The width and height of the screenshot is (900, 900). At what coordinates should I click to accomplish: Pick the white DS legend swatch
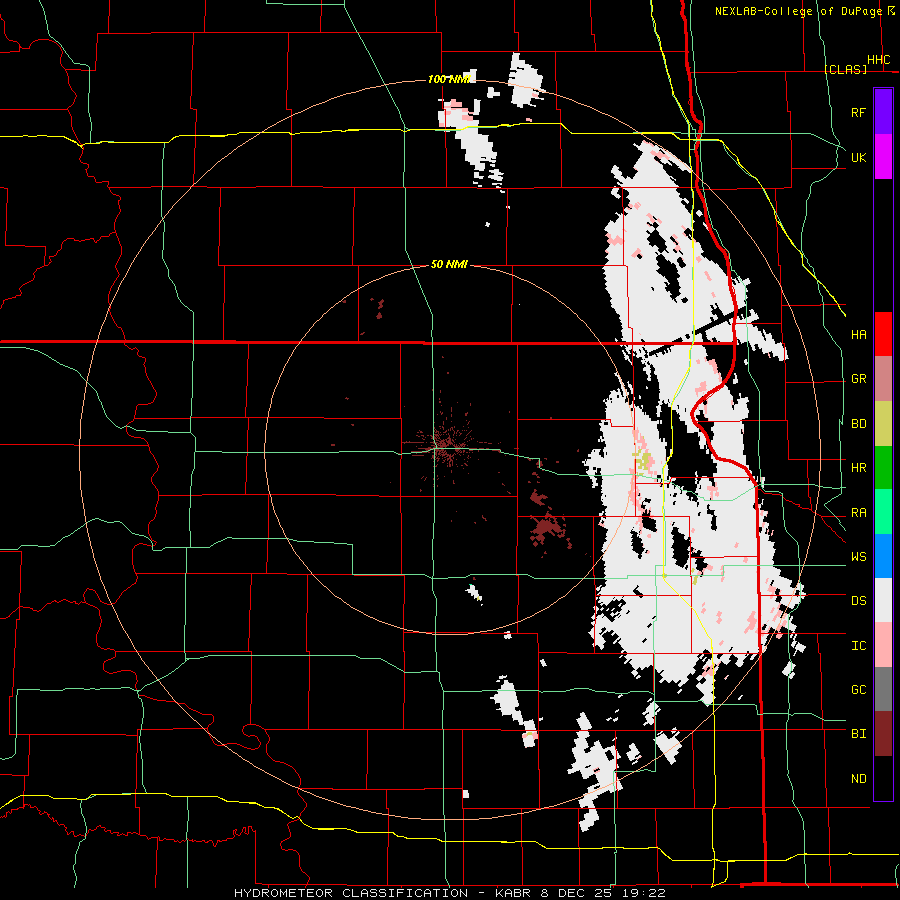pos(883,600)
